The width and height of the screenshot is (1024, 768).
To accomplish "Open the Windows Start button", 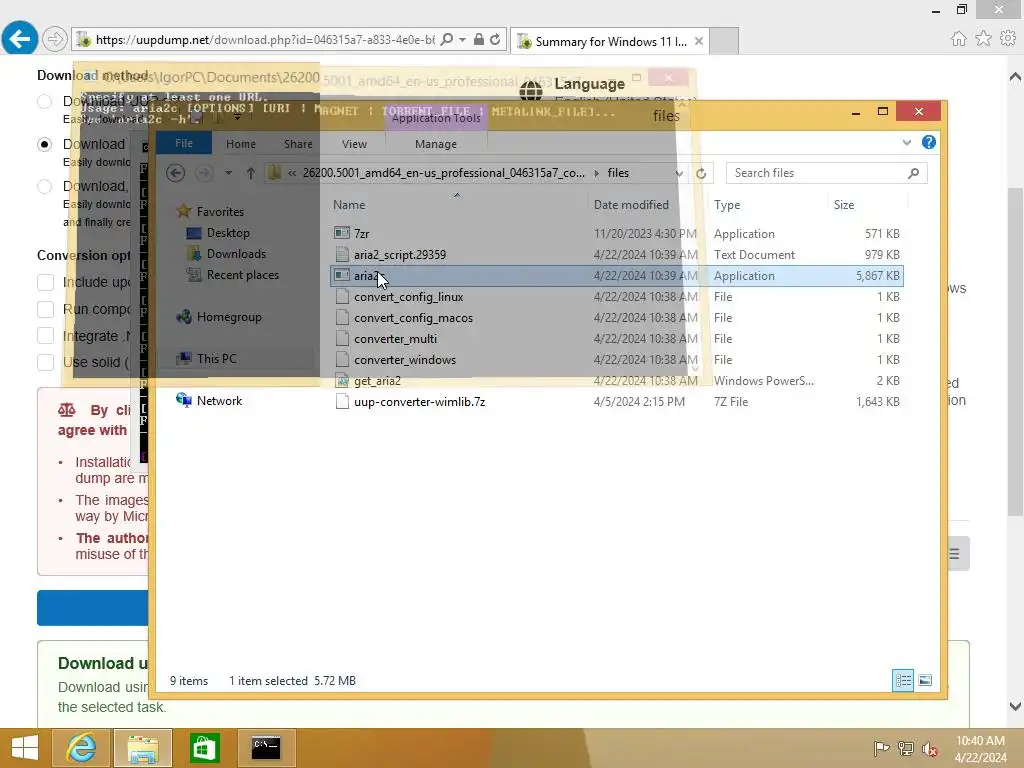I will point(25,748).
